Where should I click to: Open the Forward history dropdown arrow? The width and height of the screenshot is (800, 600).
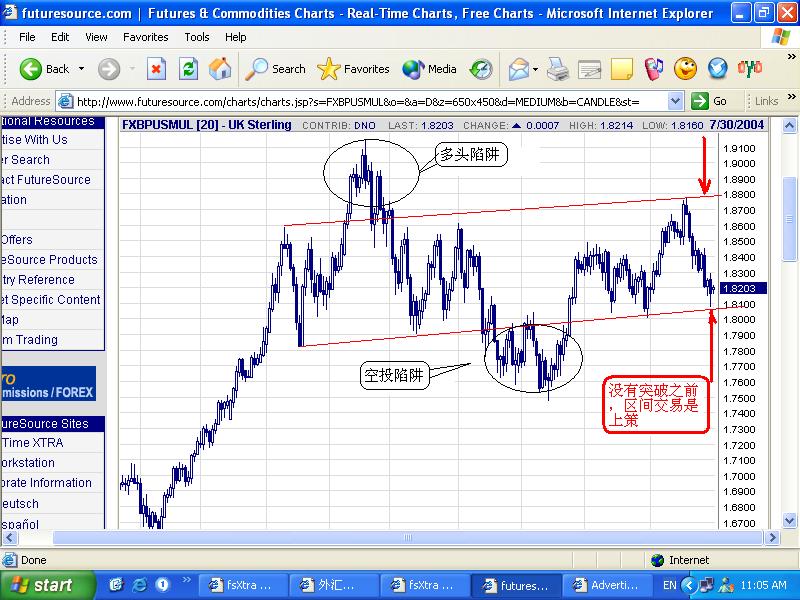click(132, 68)
